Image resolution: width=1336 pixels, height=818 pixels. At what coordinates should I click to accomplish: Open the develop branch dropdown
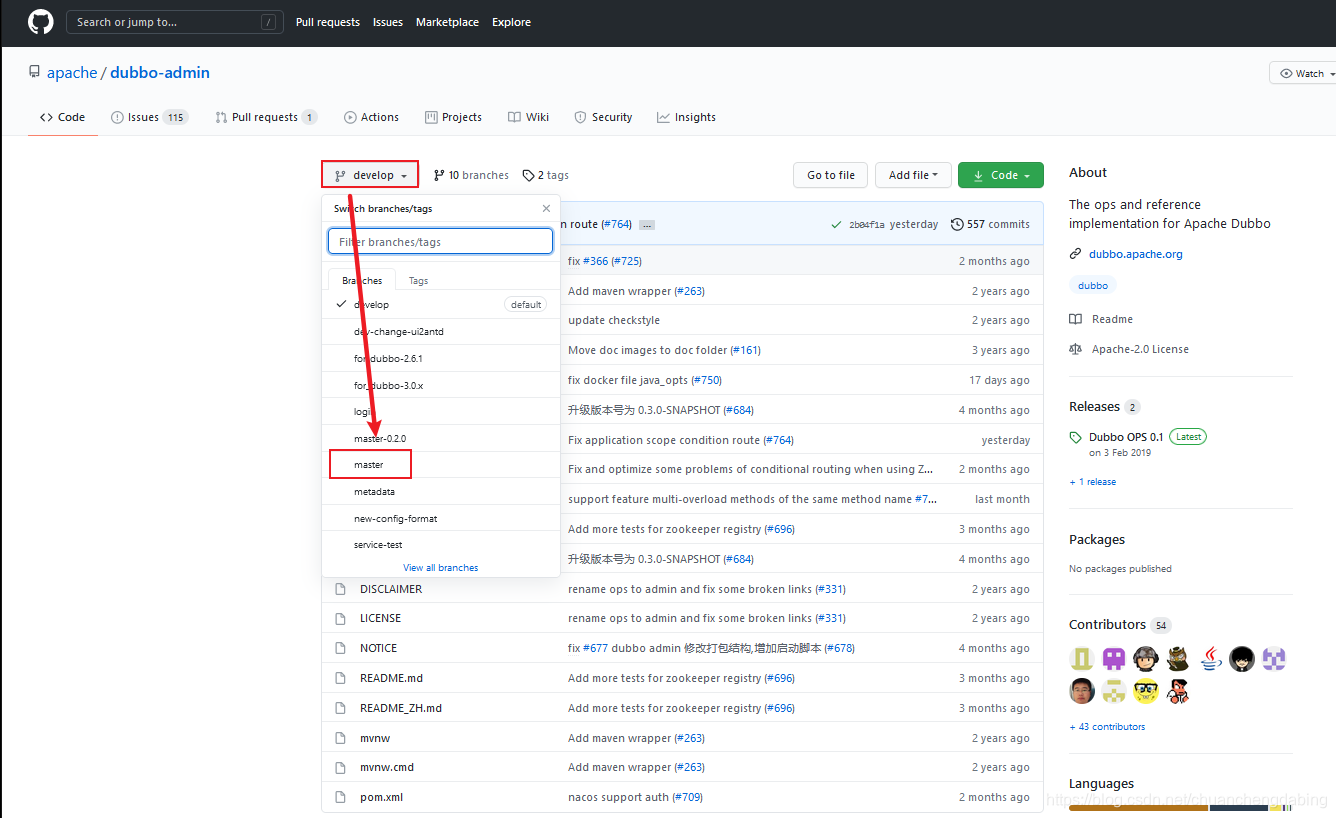point(370,175)
